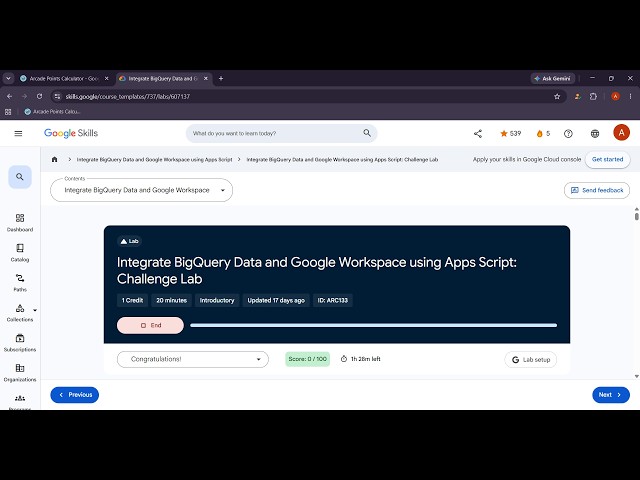Go to Next page
The image size is (640, 480).
pyautogui.click(x=611, y=395)
